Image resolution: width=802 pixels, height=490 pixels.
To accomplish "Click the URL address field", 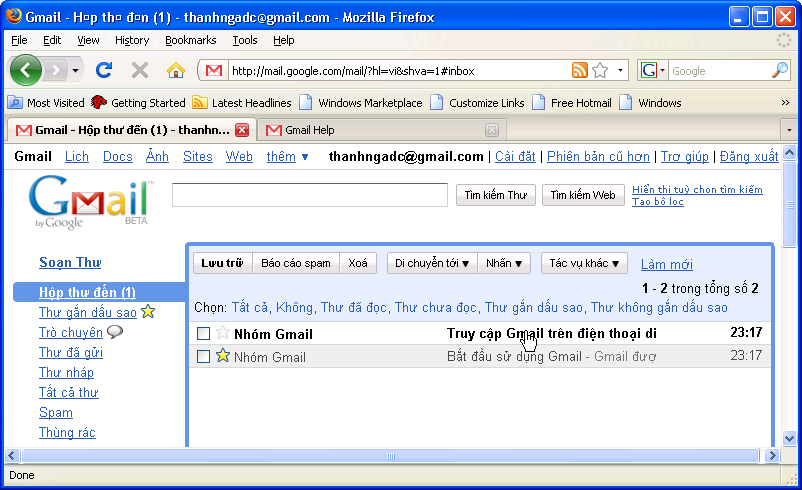I will [x=399, y=71].
